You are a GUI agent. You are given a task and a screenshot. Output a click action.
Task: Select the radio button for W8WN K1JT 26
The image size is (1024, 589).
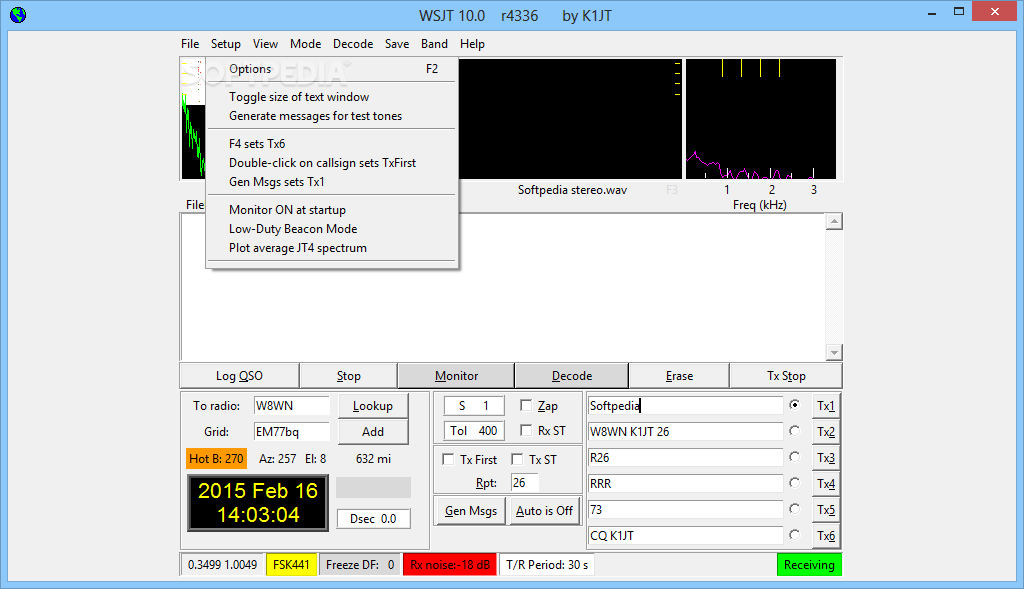(794, 431)
